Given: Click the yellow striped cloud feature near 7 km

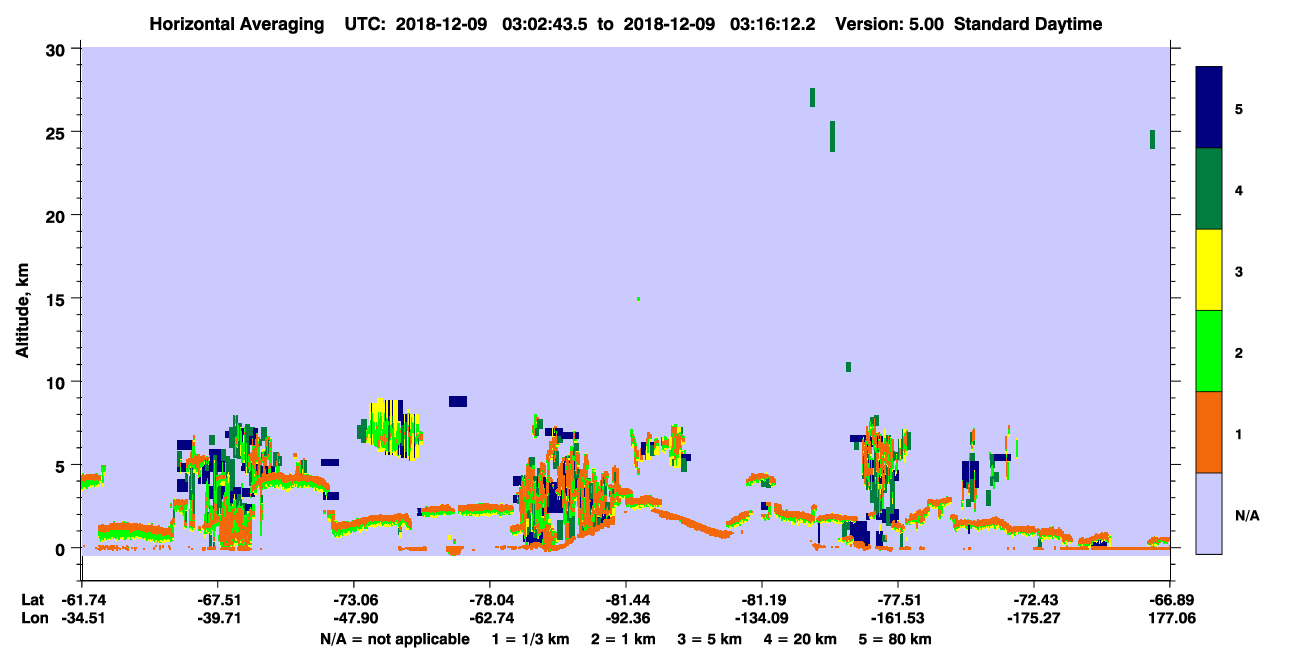Looking at the screenshot, I should pyautogui.click(x=391, y=429).
